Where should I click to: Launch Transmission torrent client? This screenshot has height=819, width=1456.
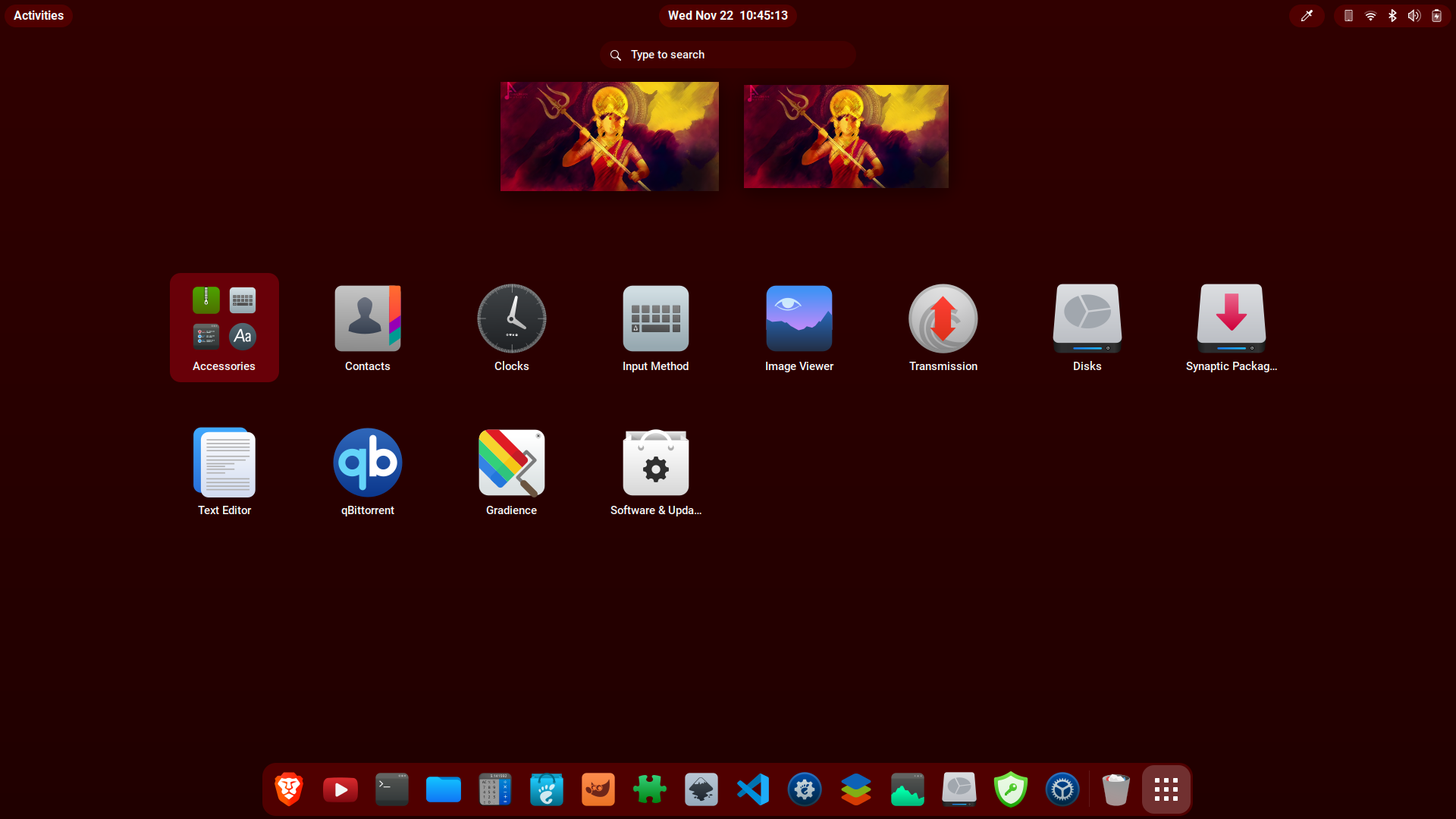click(943, 328)
